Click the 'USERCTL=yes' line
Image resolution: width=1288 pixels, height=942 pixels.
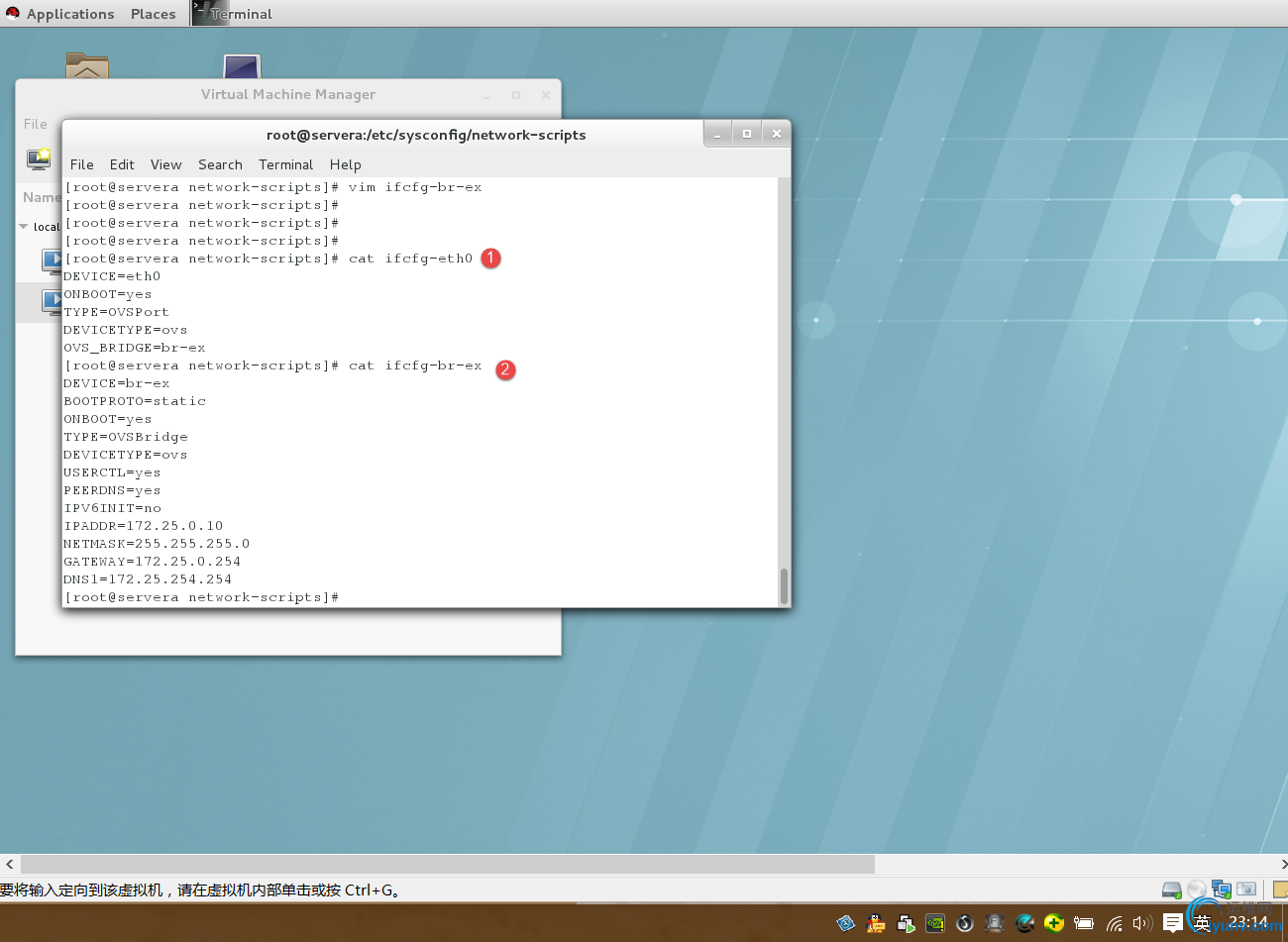112,472
